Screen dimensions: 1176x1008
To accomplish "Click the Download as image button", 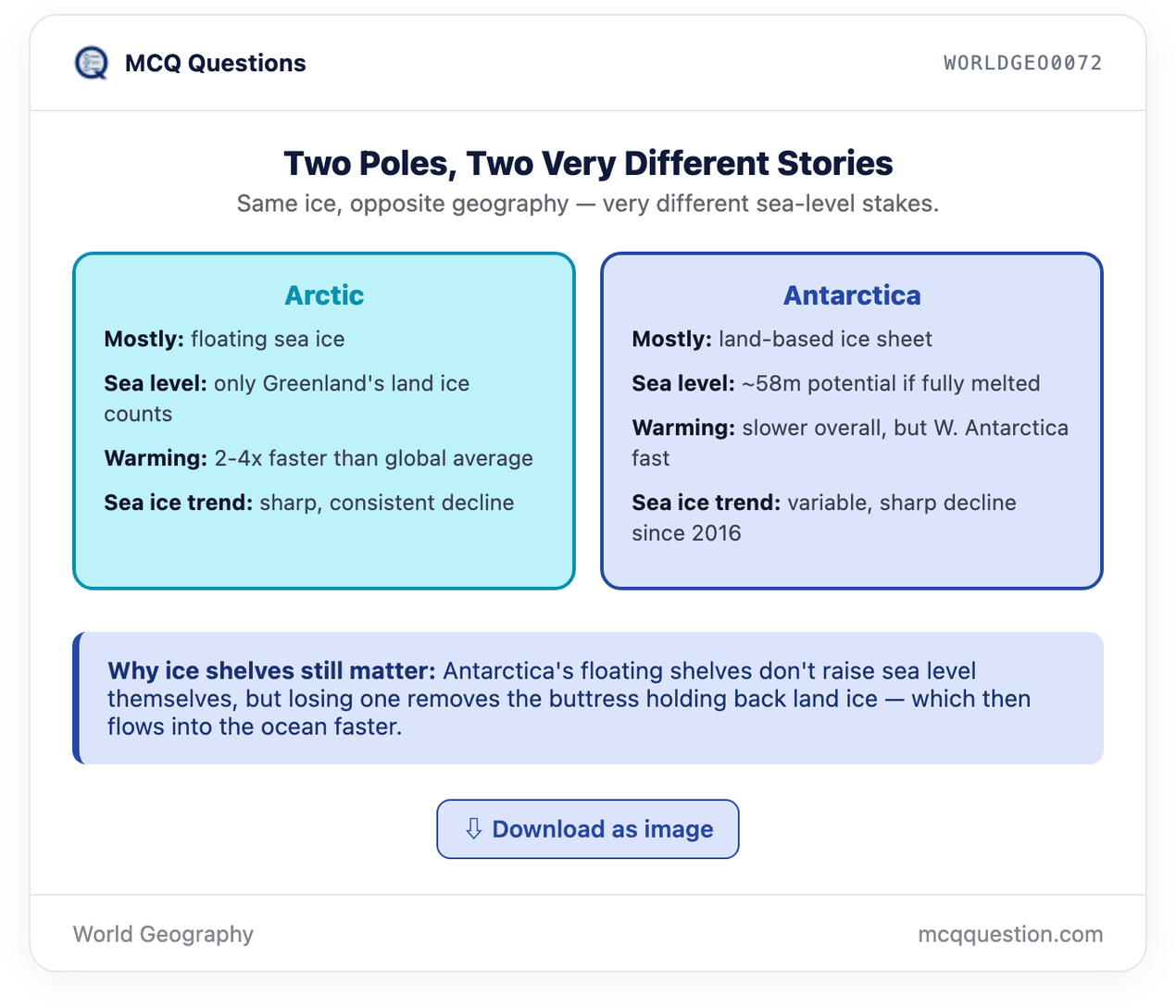I will coord(587,829).
